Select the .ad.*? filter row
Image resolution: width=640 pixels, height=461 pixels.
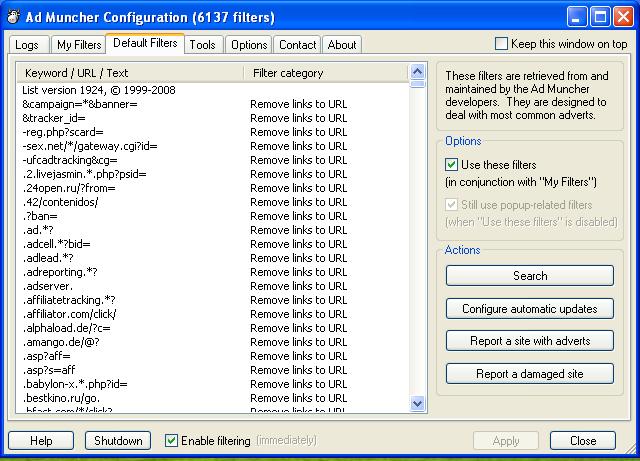(212, 230)
